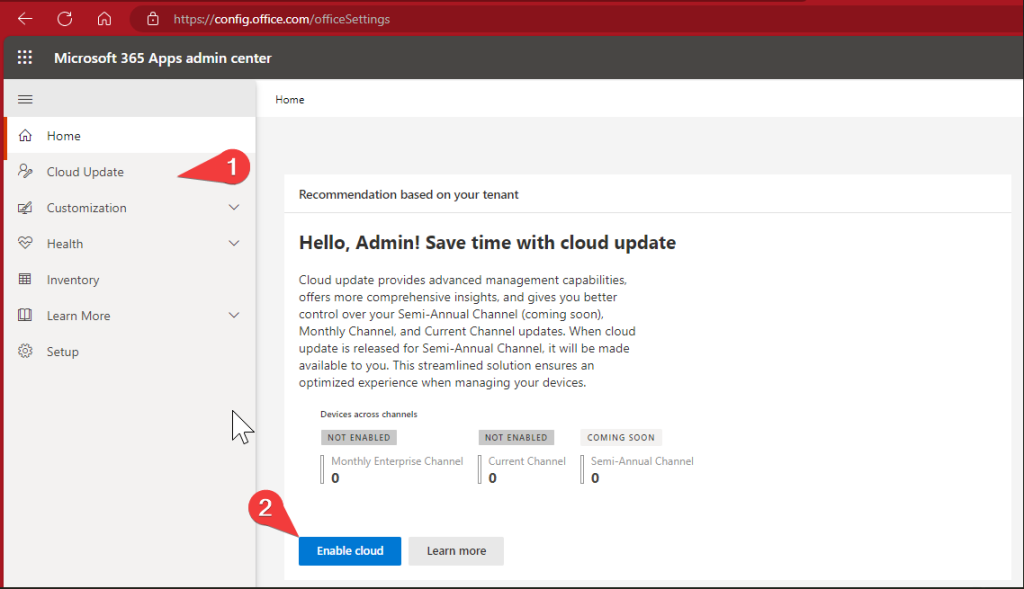Screen dimensions: 1024x589
Task: Click the Setup gear icon
Action: [25, 351]
